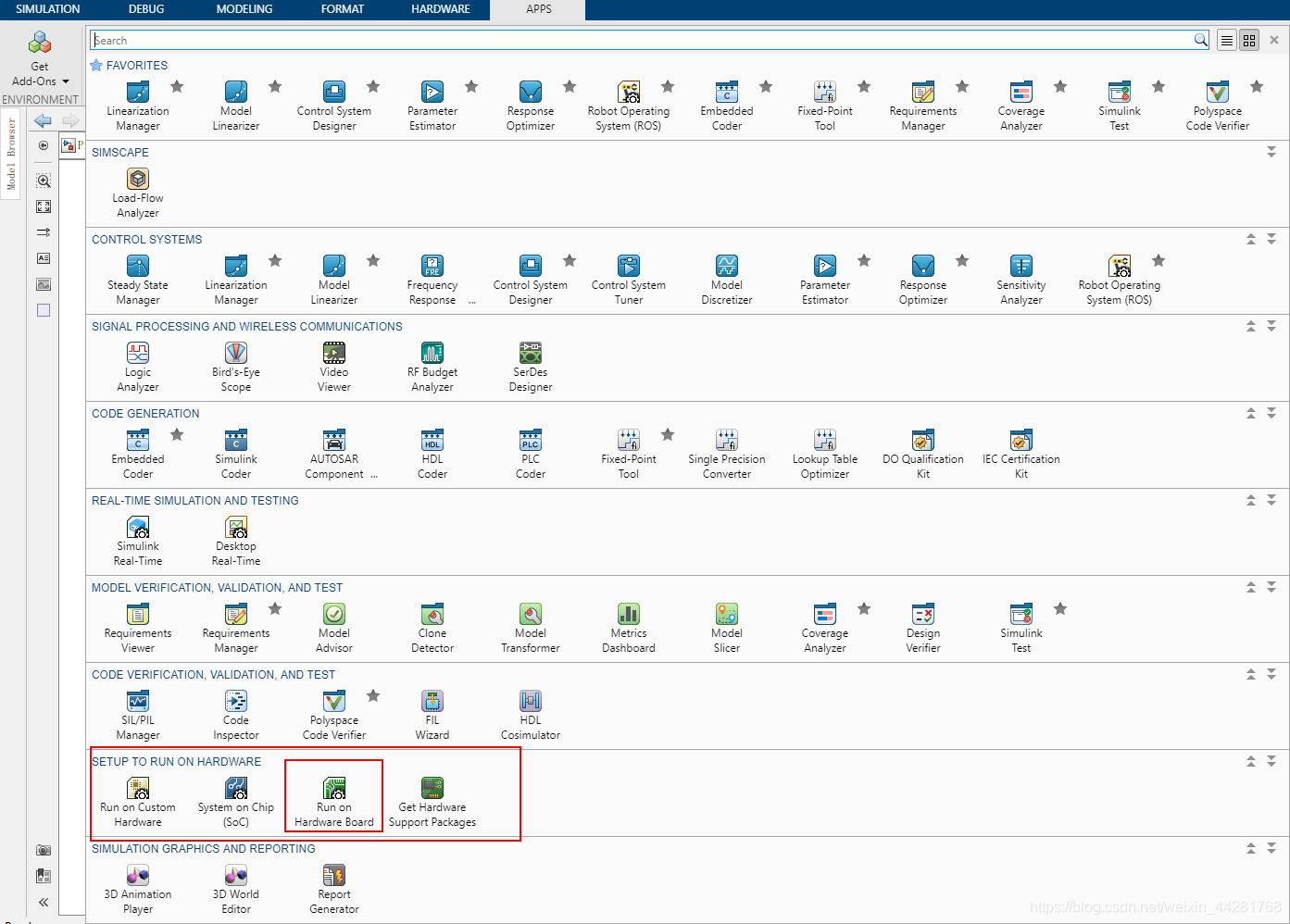Collapse Real-Time Simulation and Testing section
The image size is (1290, 924).
[1251, 500]
